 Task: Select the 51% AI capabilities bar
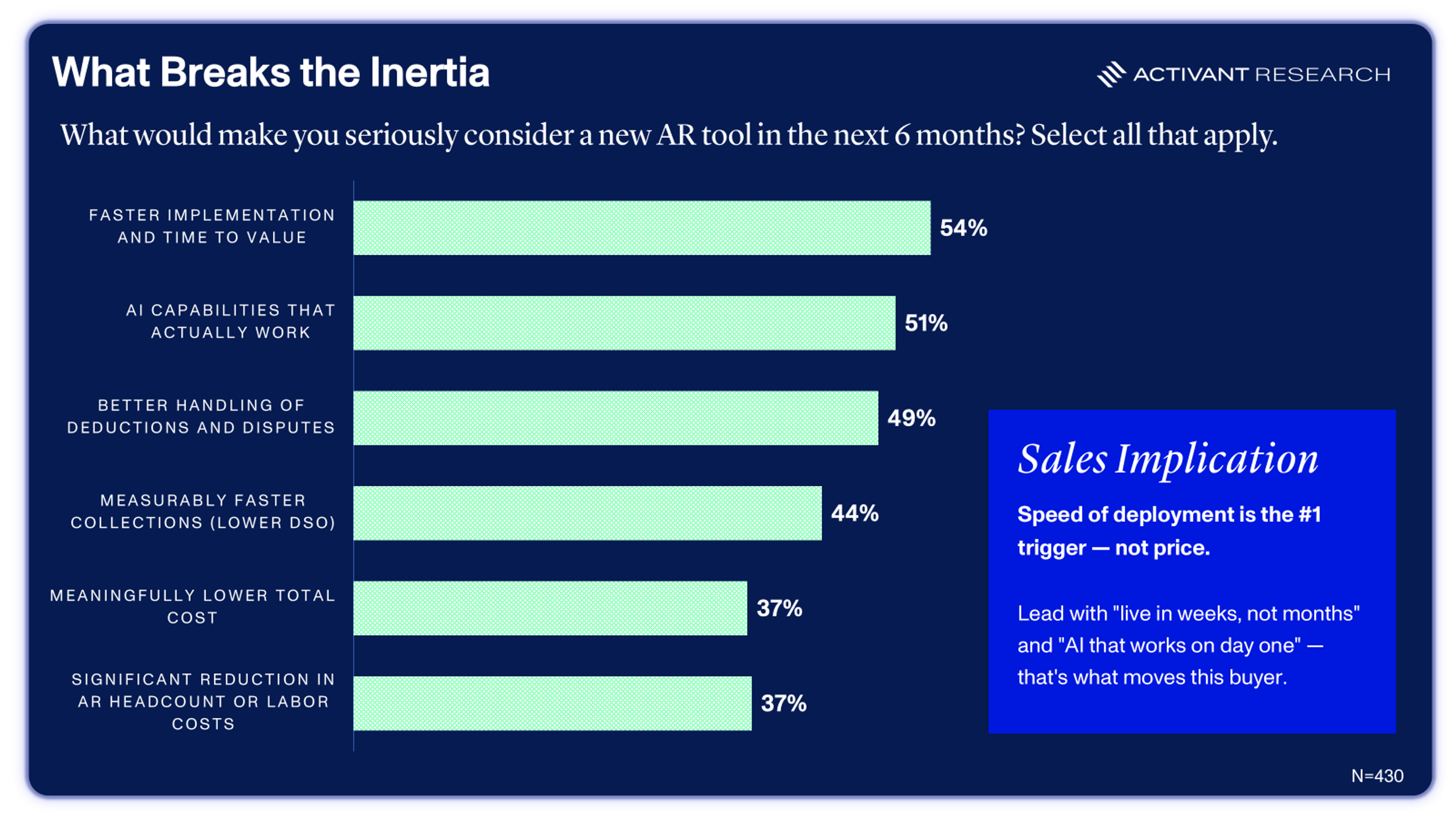click(624, 323)
